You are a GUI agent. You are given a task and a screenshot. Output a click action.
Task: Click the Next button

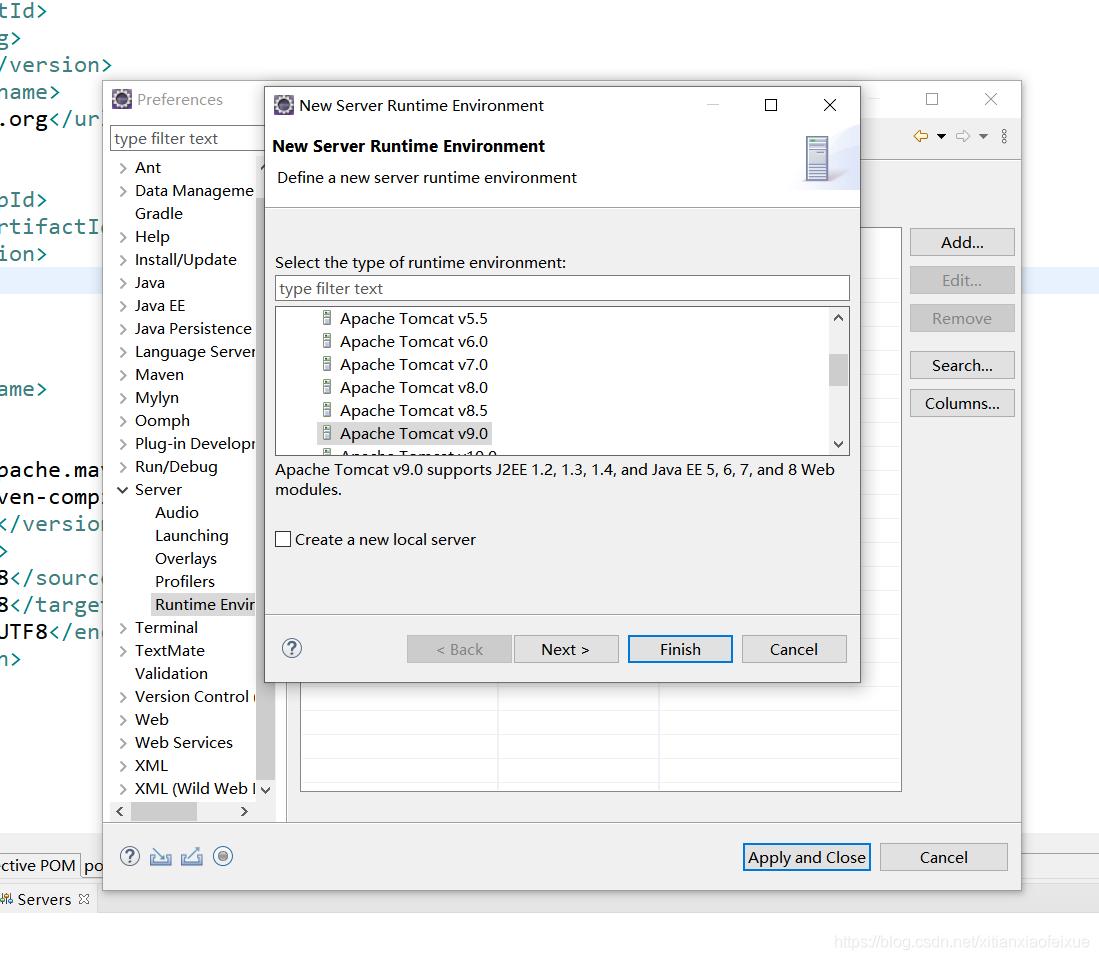566,649
